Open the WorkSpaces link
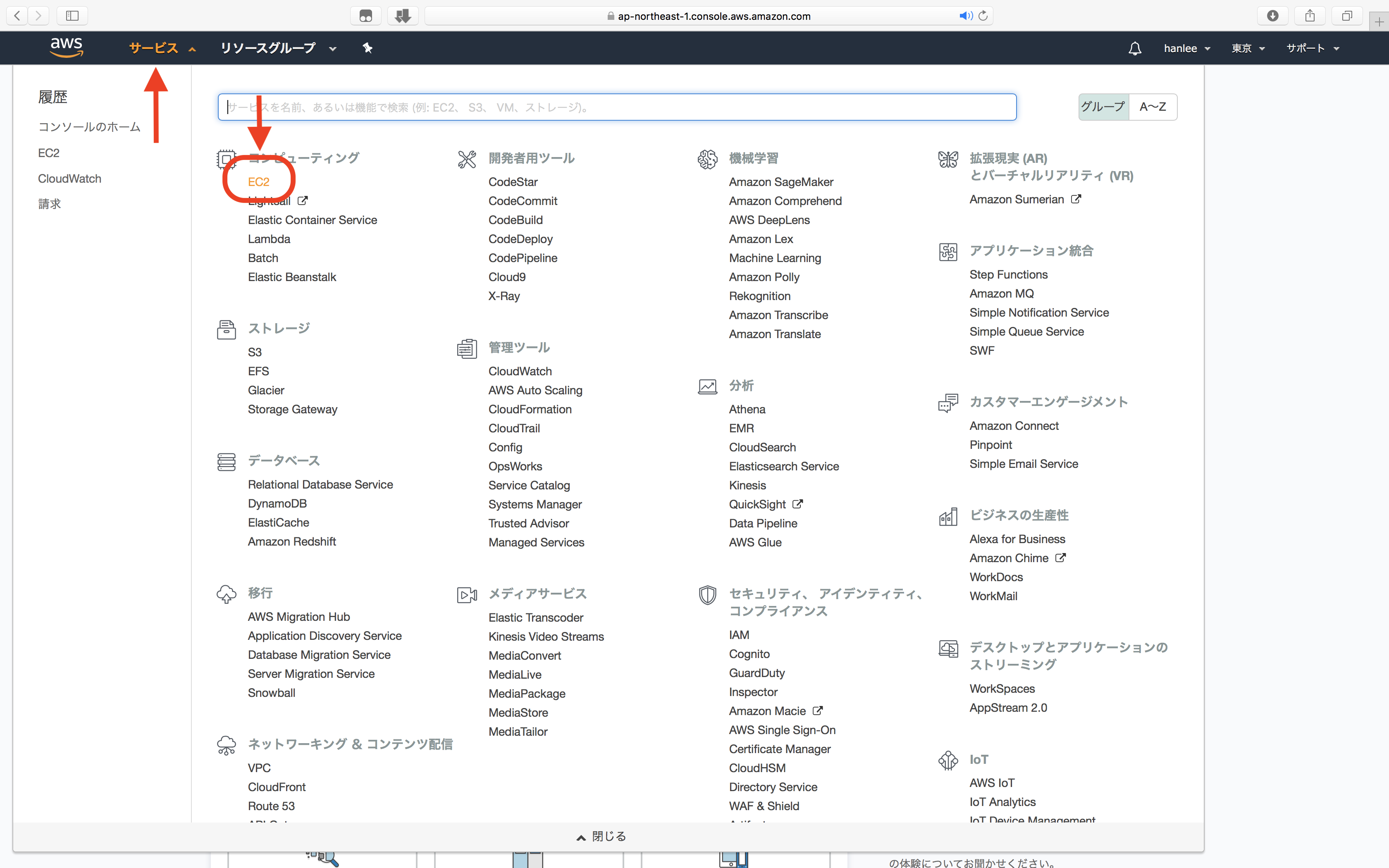The image size is (1389, 868). (x=1002, y=689)
